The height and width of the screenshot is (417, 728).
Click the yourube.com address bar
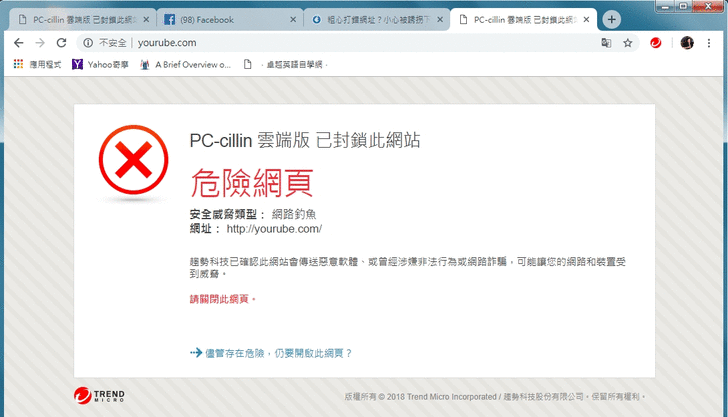click(x=358, y=43)
